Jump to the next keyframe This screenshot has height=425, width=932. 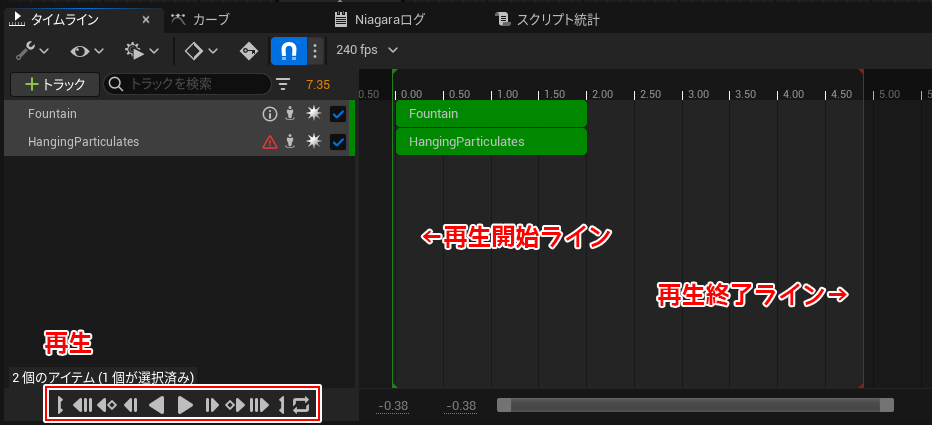click(x=235, y=405)
